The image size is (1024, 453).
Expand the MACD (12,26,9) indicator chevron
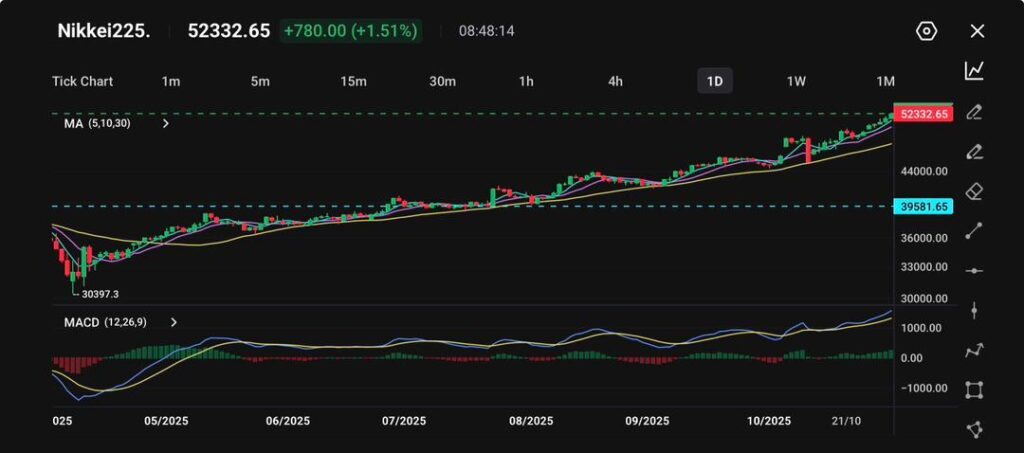coord(174,322)
